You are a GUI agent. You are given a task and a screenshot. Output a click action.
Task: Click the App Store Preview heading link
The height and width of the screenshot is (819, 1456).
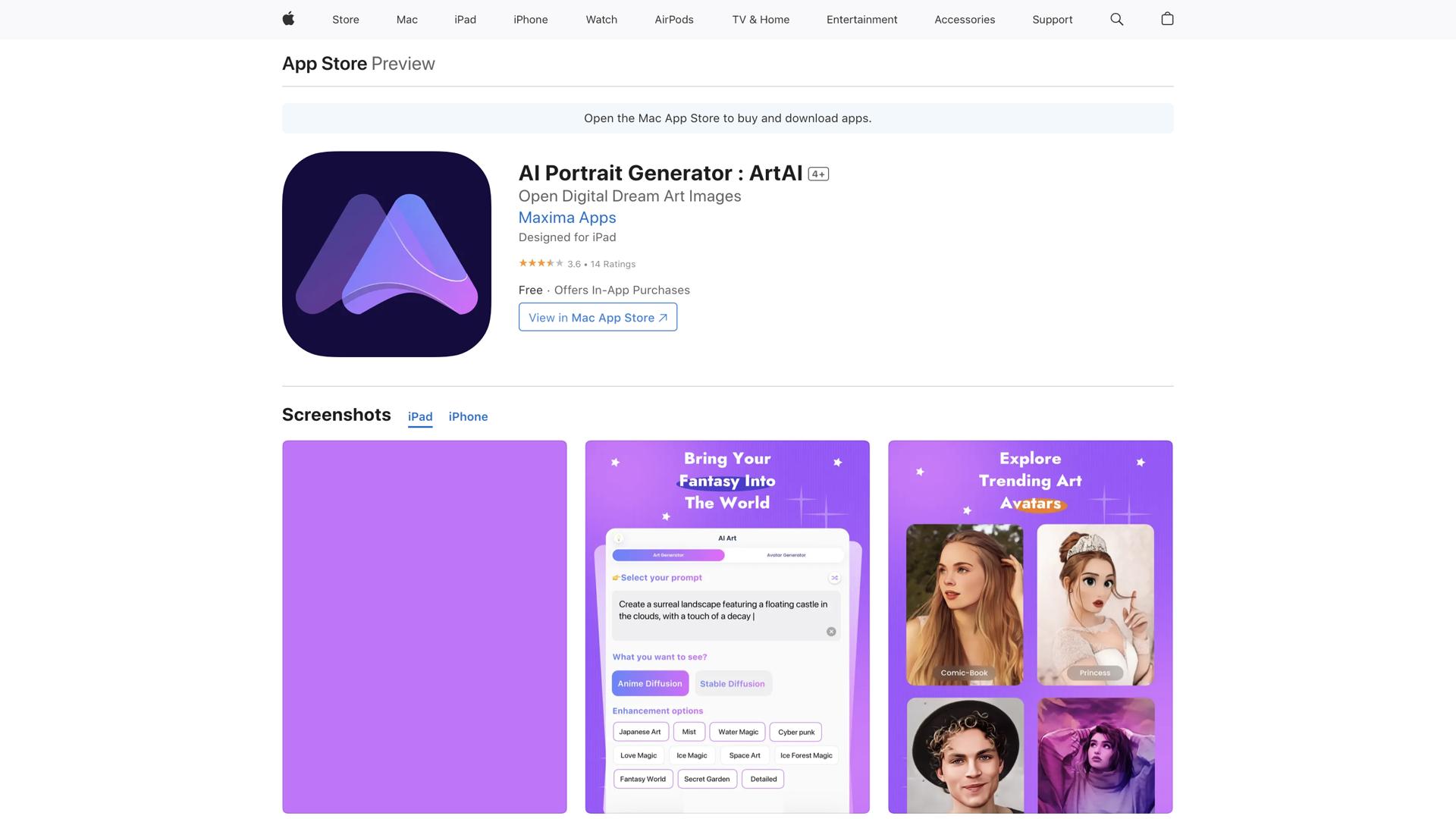325,64
